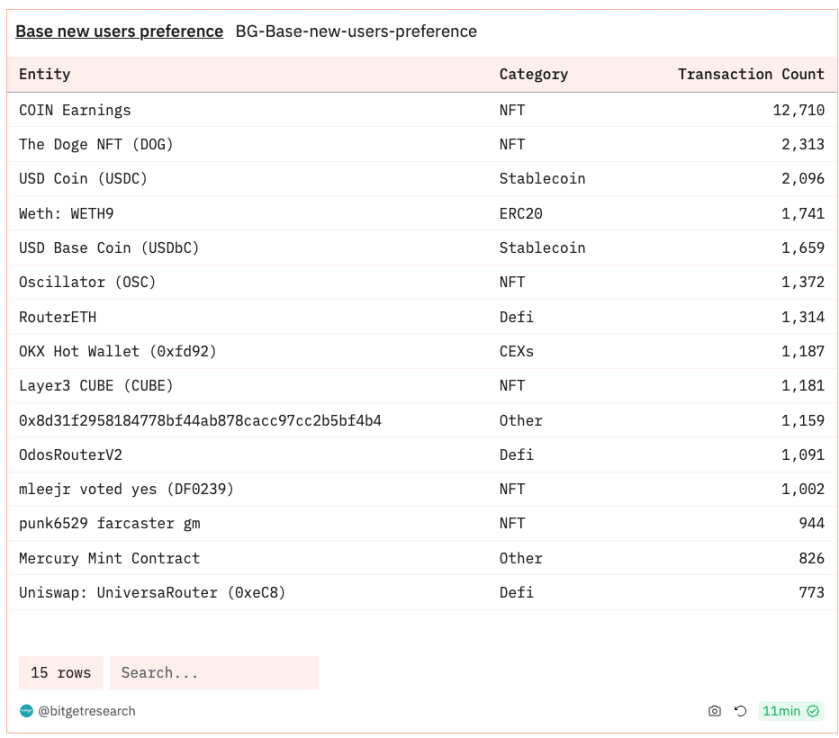Sort by Transaction Count column header
This screenshot has width=839, height=738.
(x=751, y=74)
